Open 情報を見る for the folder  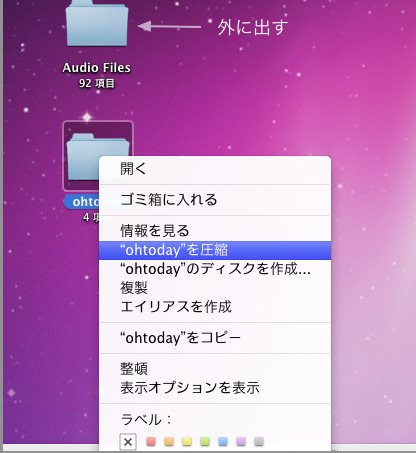[215, 231]
